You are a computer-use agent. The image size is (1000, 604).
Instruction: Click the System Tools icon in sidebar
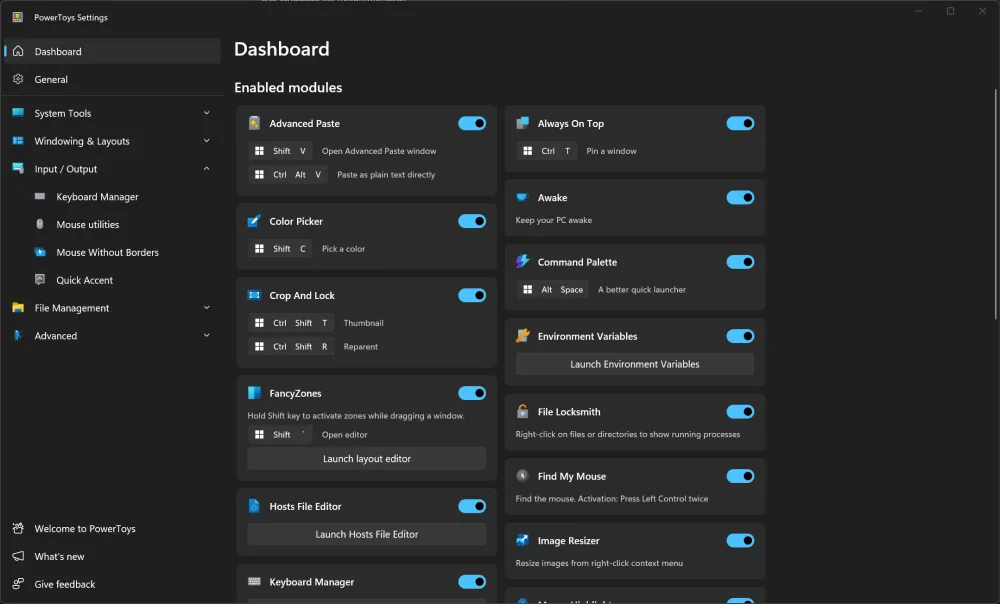click(18, 113)
